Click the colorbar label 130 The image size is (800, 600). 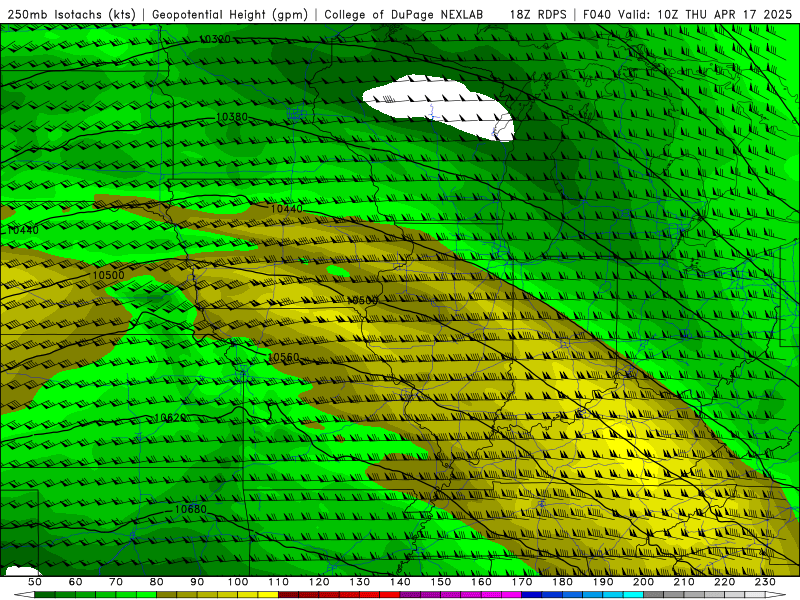359,582
